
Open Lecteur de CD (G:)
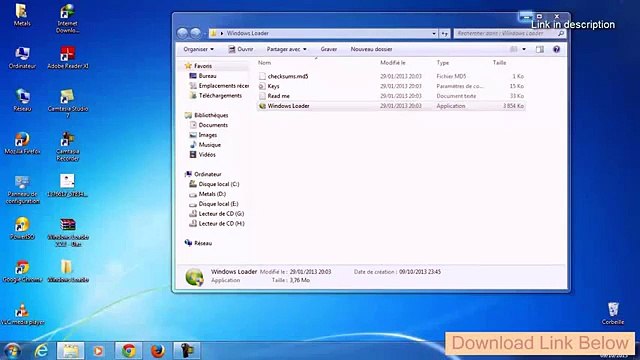point(221,213)
